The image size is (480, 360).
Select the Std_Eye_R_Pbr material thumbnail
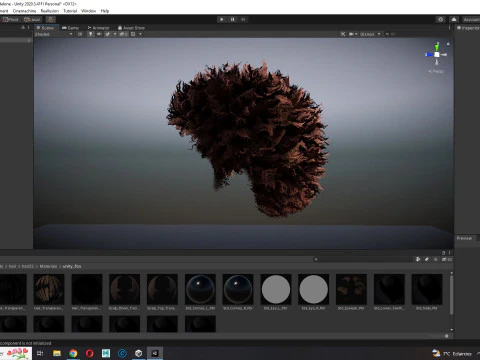coord(313,289)
